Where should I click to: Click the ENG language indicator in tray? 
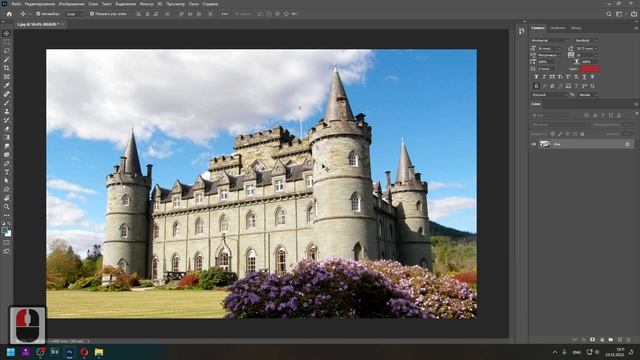[577, 352]
